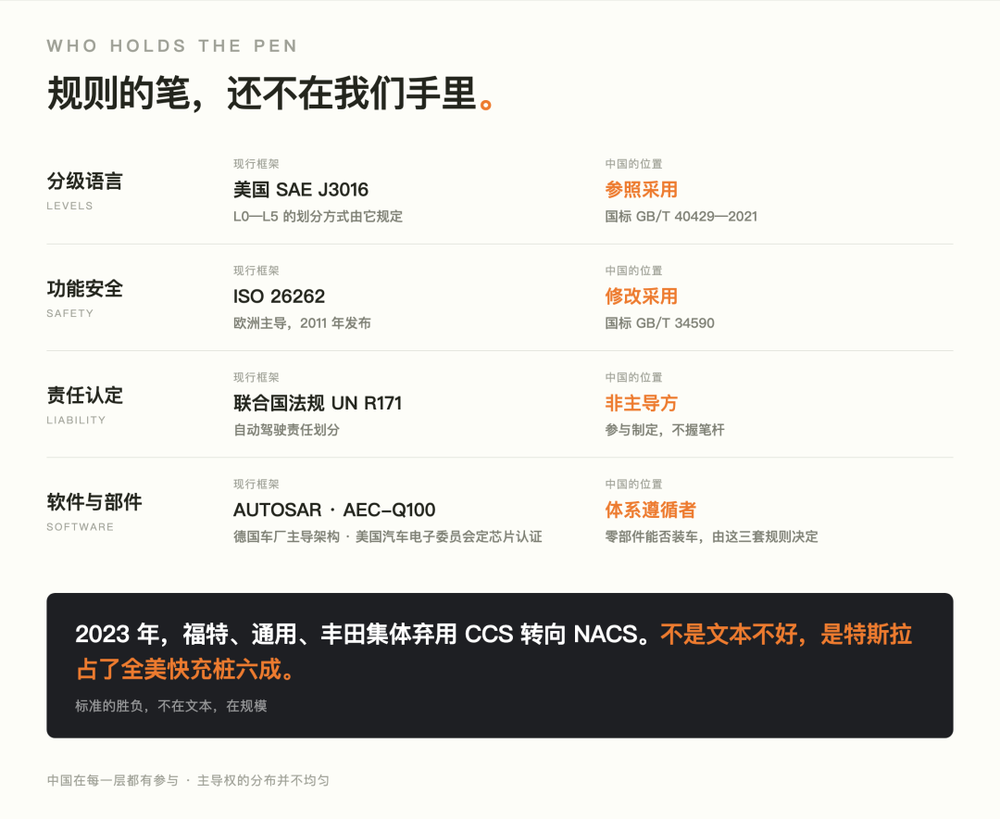Image resolution: width=1000 pixels, height=819 pixels.
Task: Click the 'WHO HOLDS THE PEN' eyebrow text
Action: (172, 46)
